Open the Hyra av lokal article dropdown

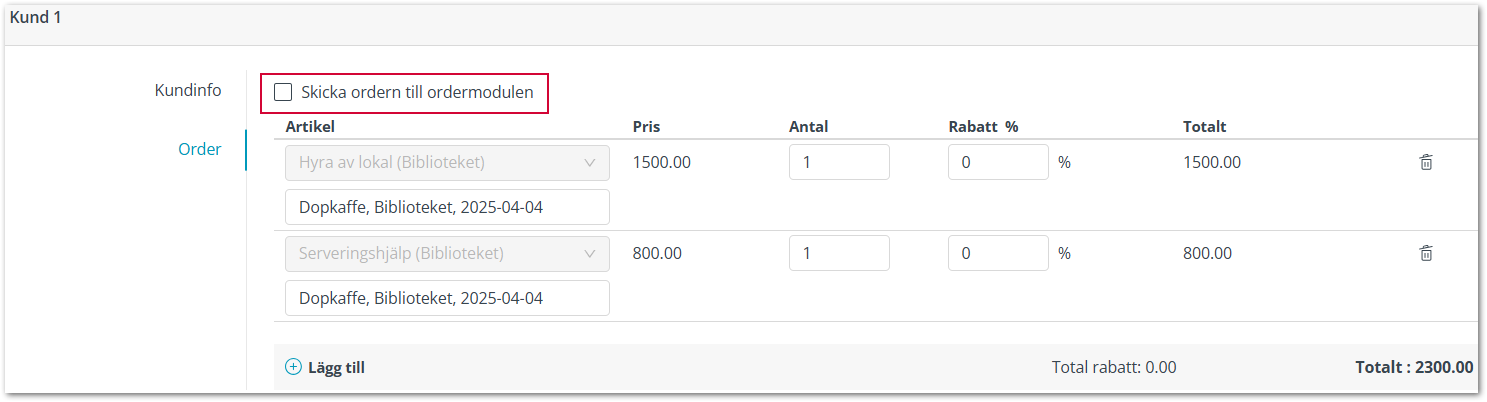(x=447, y=162)
